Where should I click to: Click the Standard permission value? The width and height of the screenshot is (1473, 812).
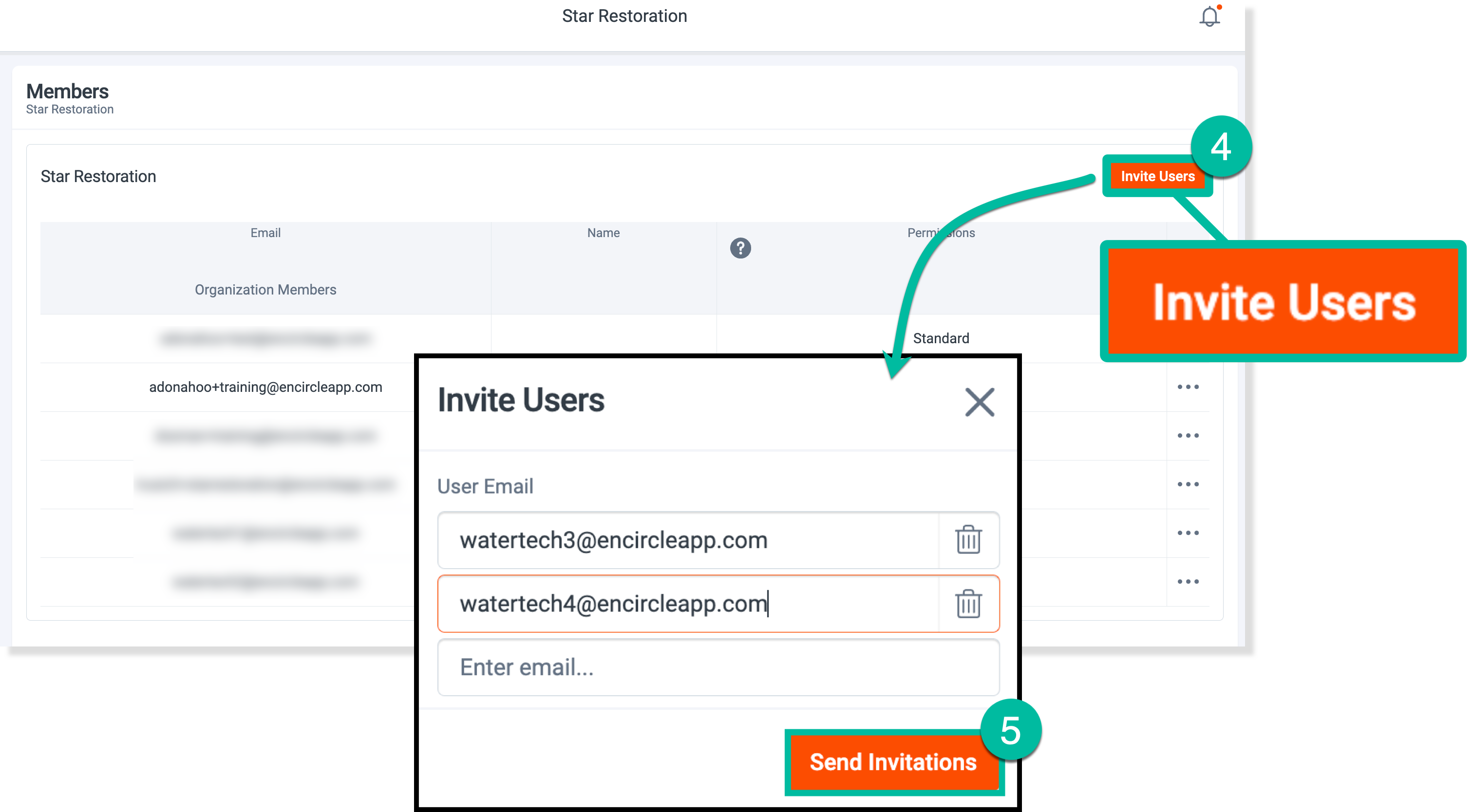[x=941, y=338]
